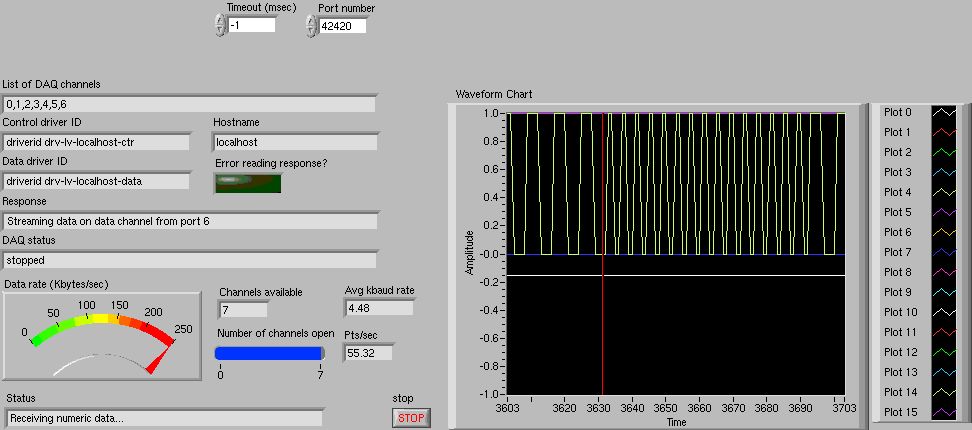Click the Plot 9 legend line swatch
This screenshot has width=972, height=430.
pos(943,292)
